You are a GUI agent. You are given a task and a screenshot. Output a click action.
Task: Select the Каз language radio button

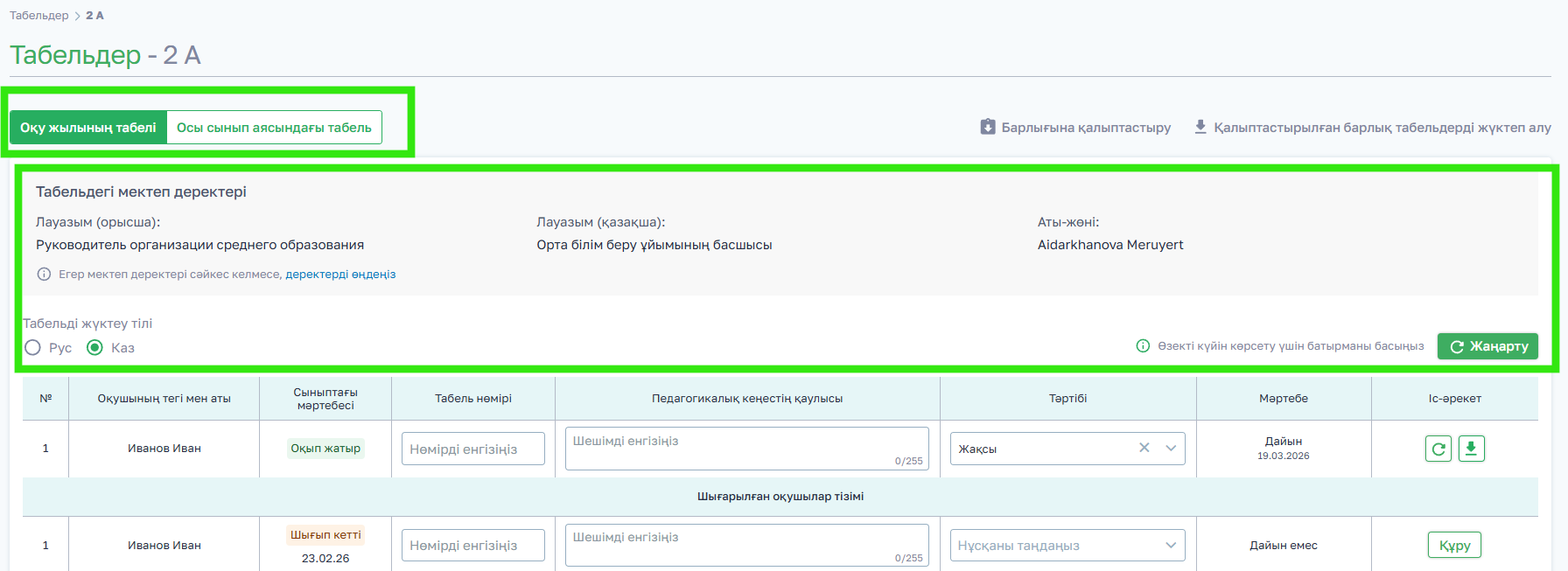coord(95,348)
